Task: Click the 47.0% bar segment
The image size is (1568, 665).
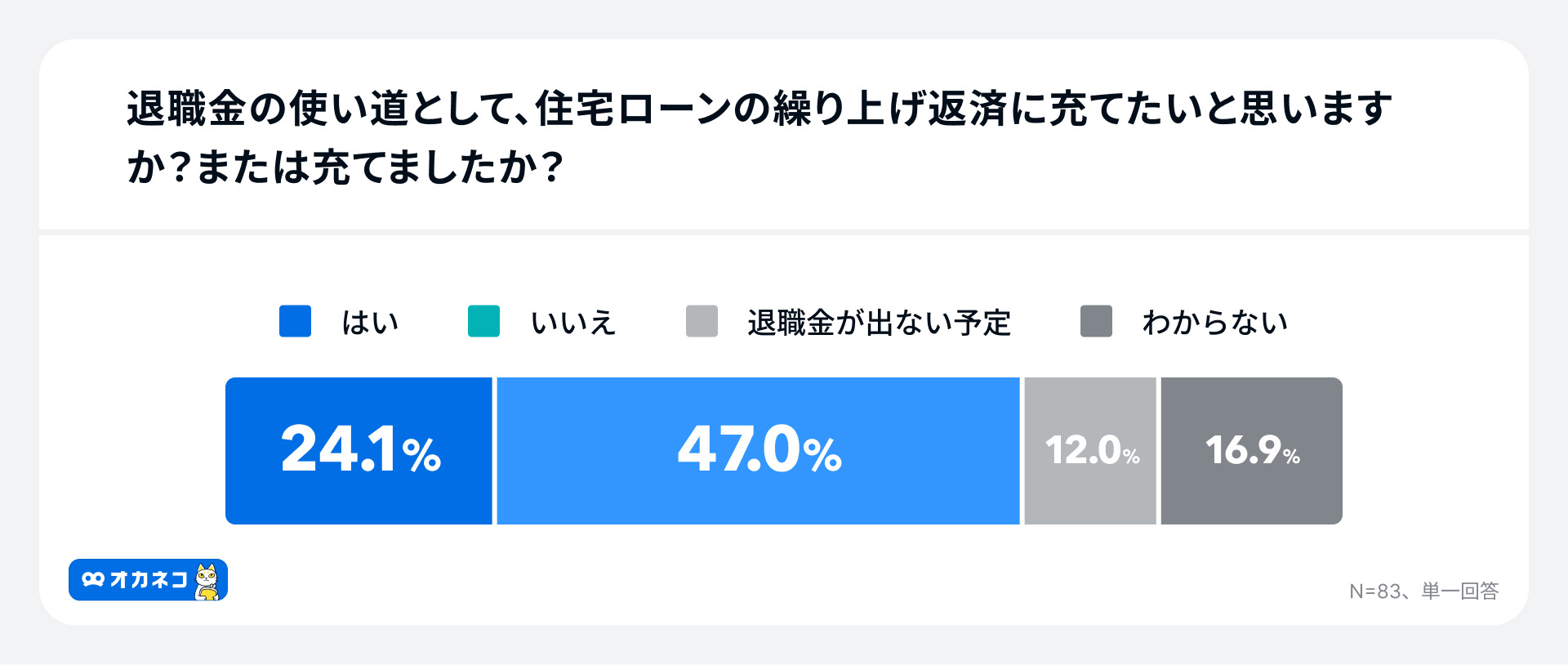Action: (x=758, y=451)
